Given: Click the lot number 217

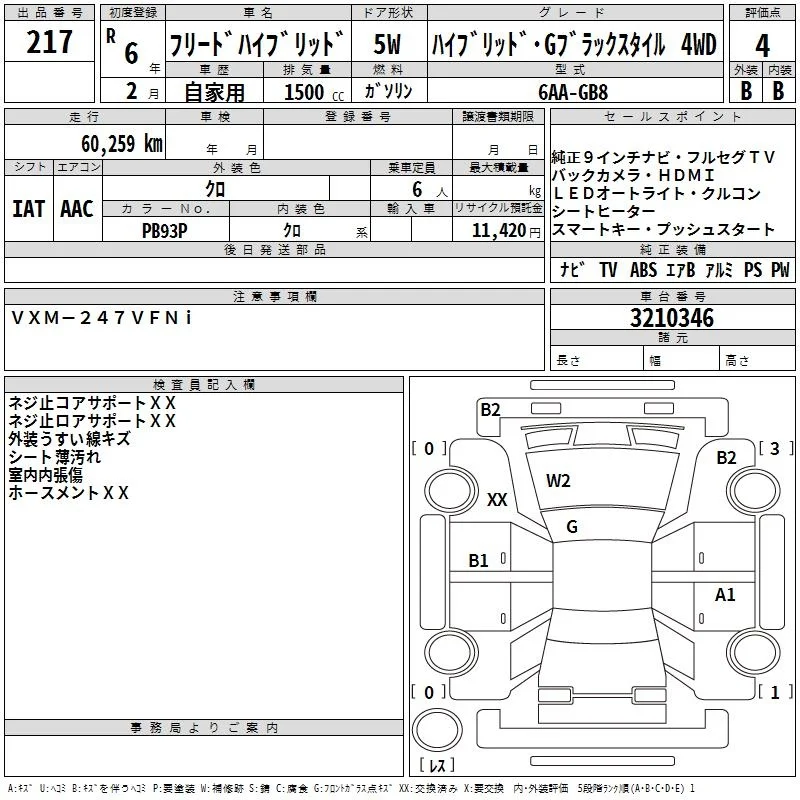Looking at the screenshot, I should tap(49, 41).
